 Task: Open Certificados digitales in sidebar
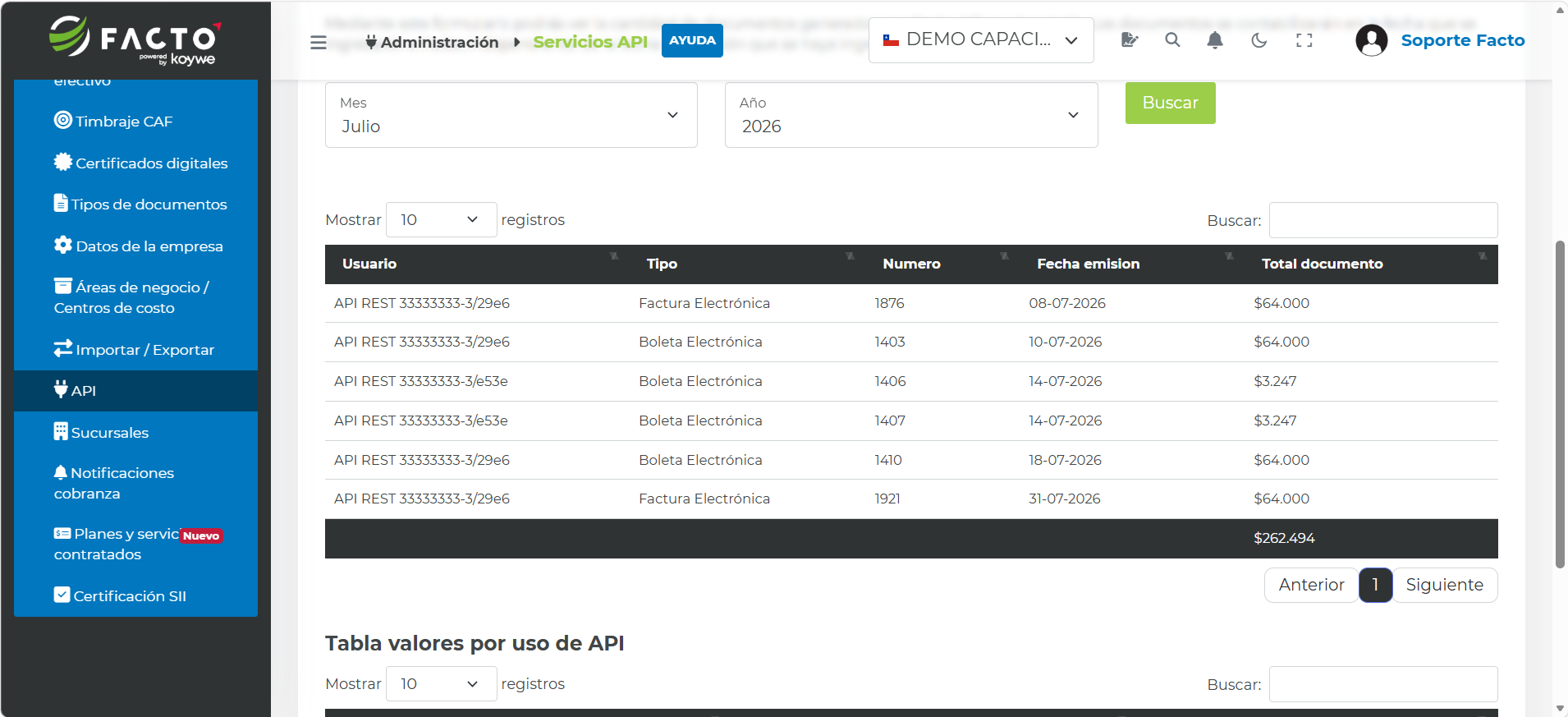pyautogui.click(x=141, y=163)
